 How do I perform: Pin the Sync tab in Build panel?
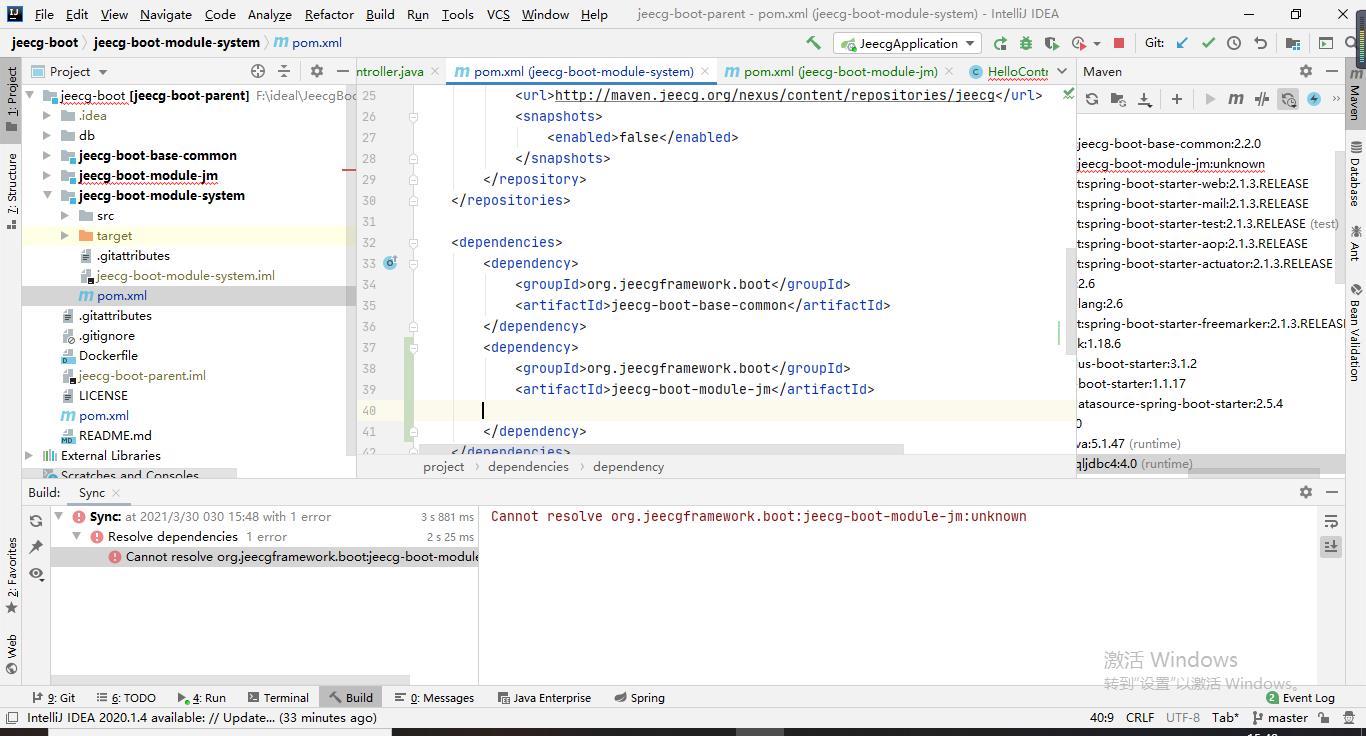[x=36, y=547]
